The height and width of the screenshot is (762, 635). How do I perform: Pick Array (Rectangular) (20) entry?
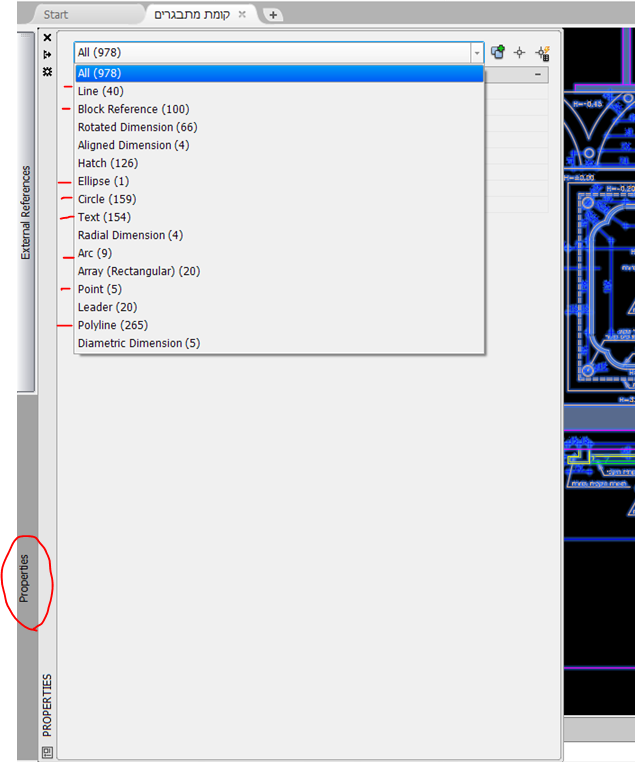(x=279, y=271)
